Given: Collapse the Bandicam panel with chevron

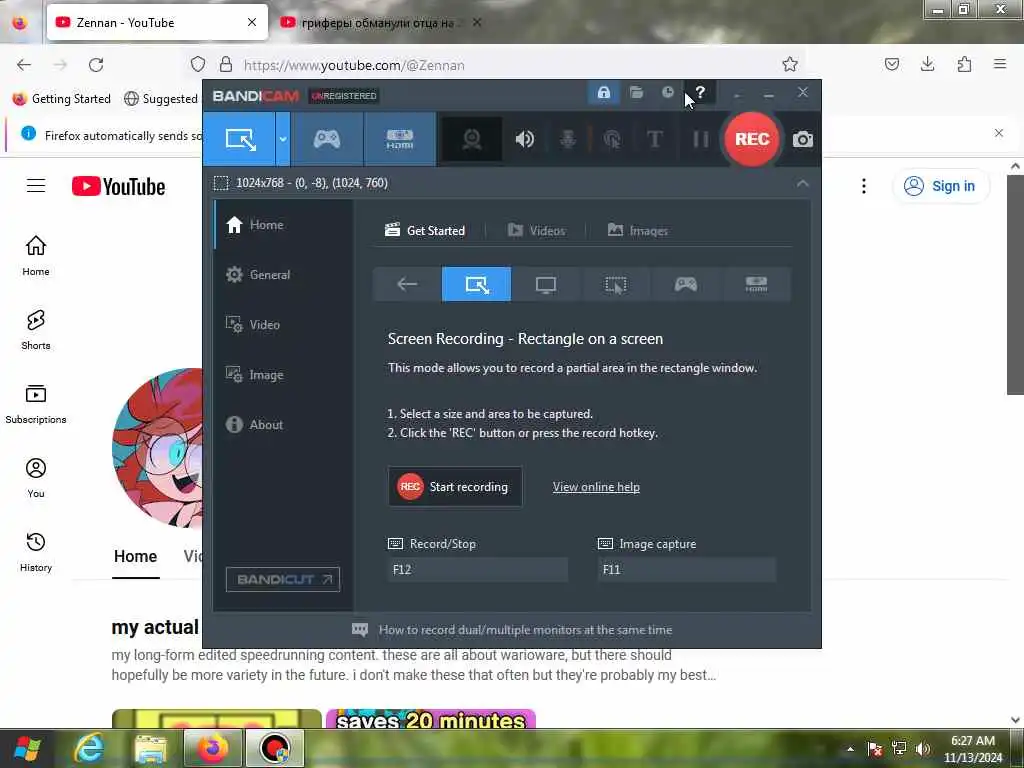Looking at the screenshot, I should click(803, 184).
